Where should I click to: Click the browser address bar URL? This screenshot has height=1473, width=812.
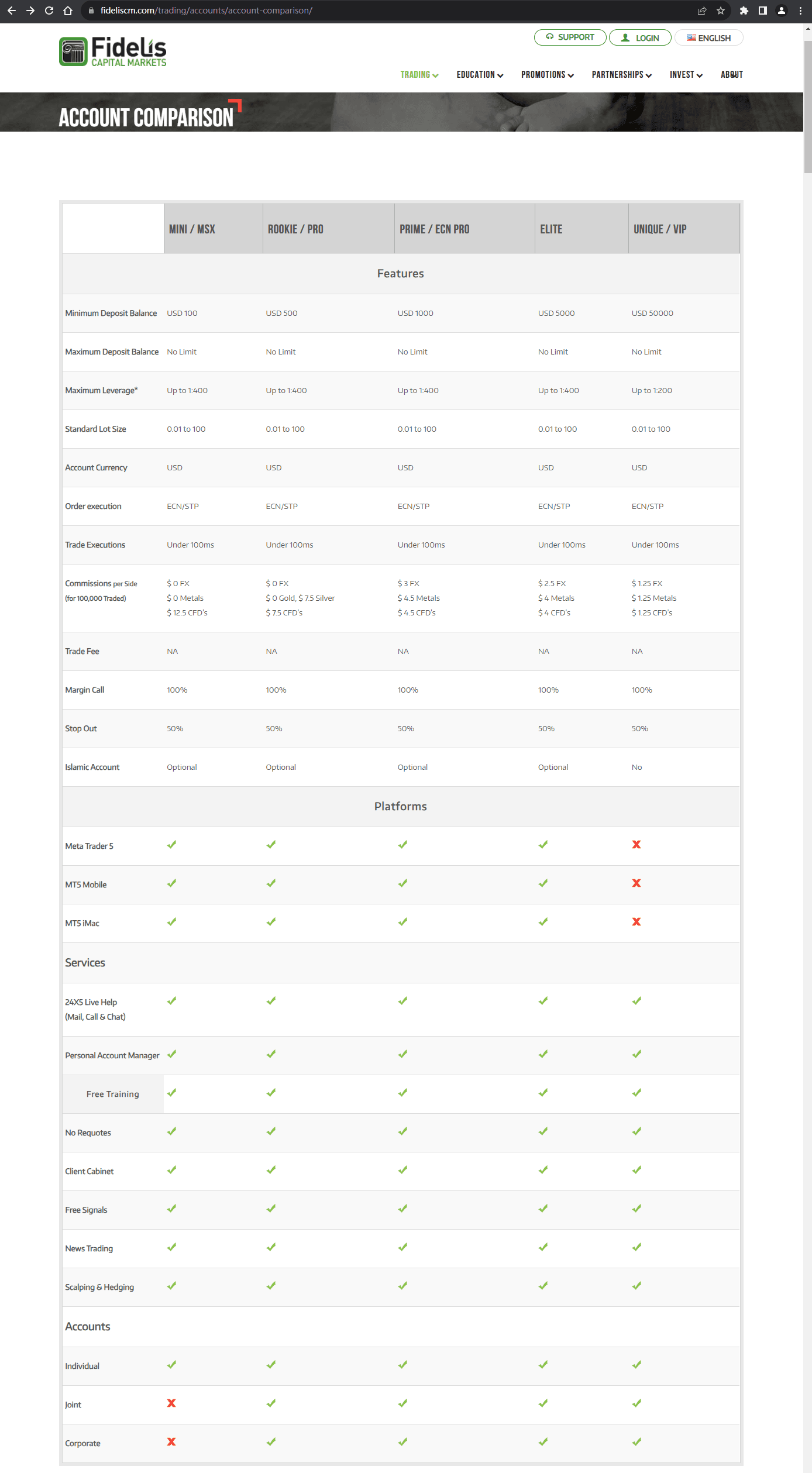click(206, 11)
